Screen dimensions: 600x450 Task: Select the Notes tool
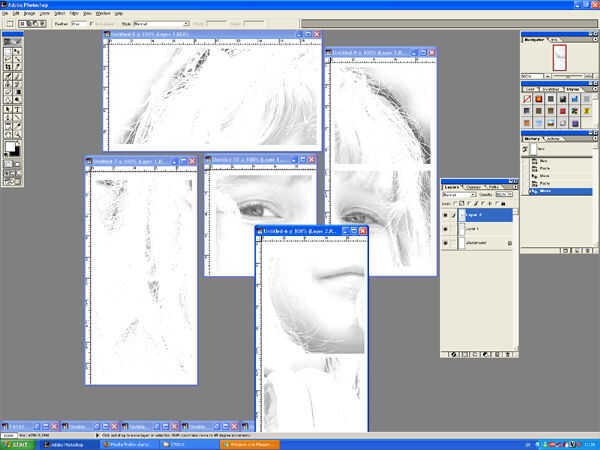[x=8, y=126]
